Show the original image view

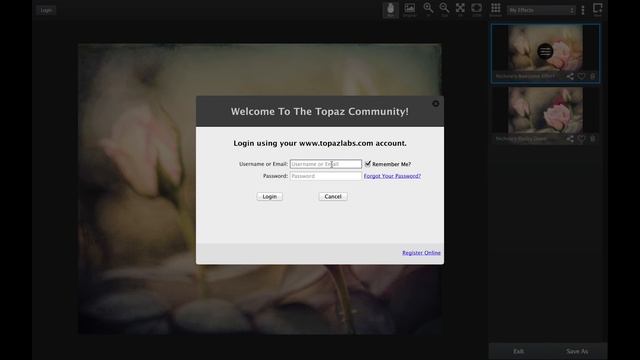(409, 10)
